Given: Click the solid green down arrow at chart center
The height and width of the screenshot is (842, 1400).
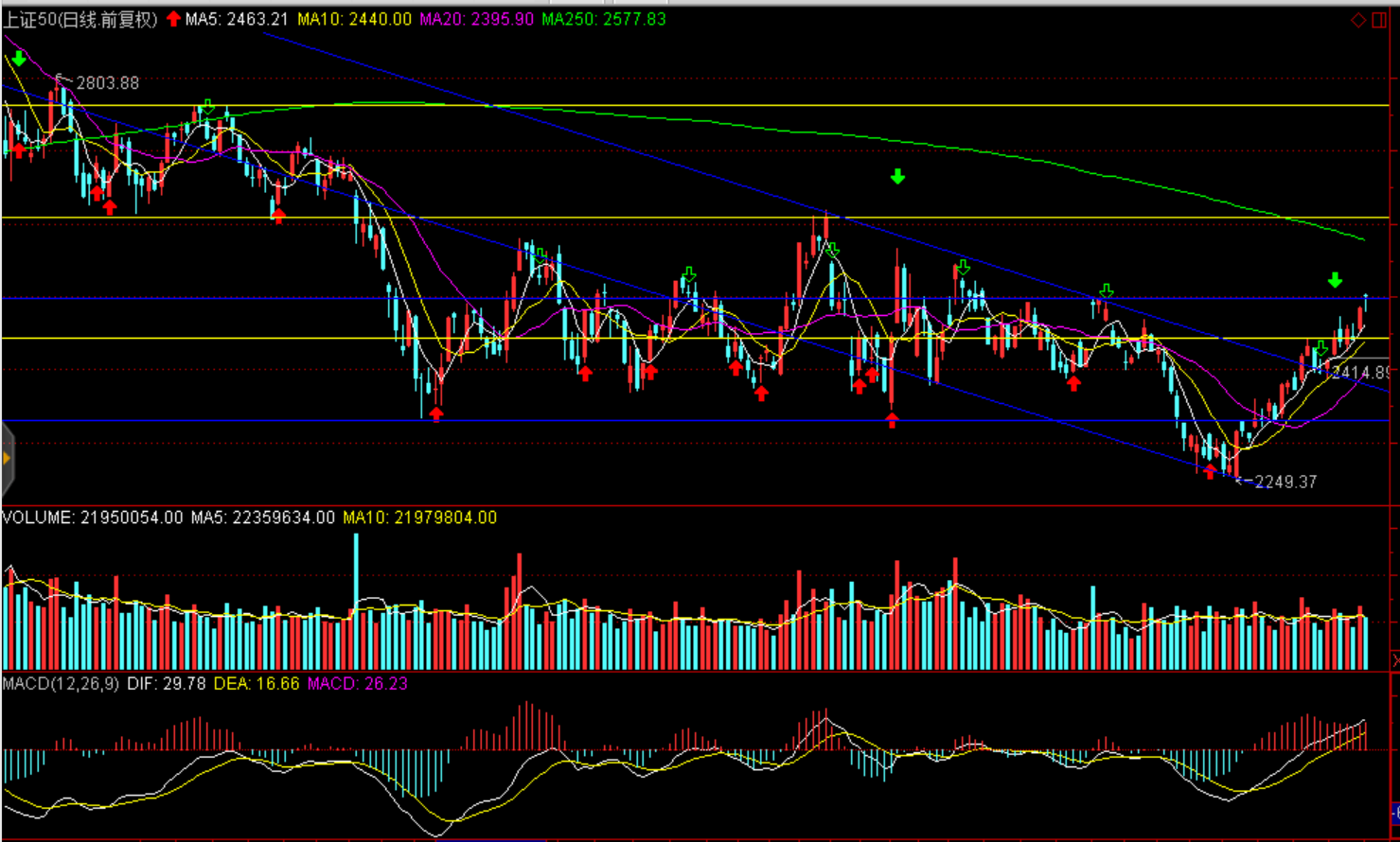Looking at the screenshot, I should pyautogui.click(x=897, y=176).
